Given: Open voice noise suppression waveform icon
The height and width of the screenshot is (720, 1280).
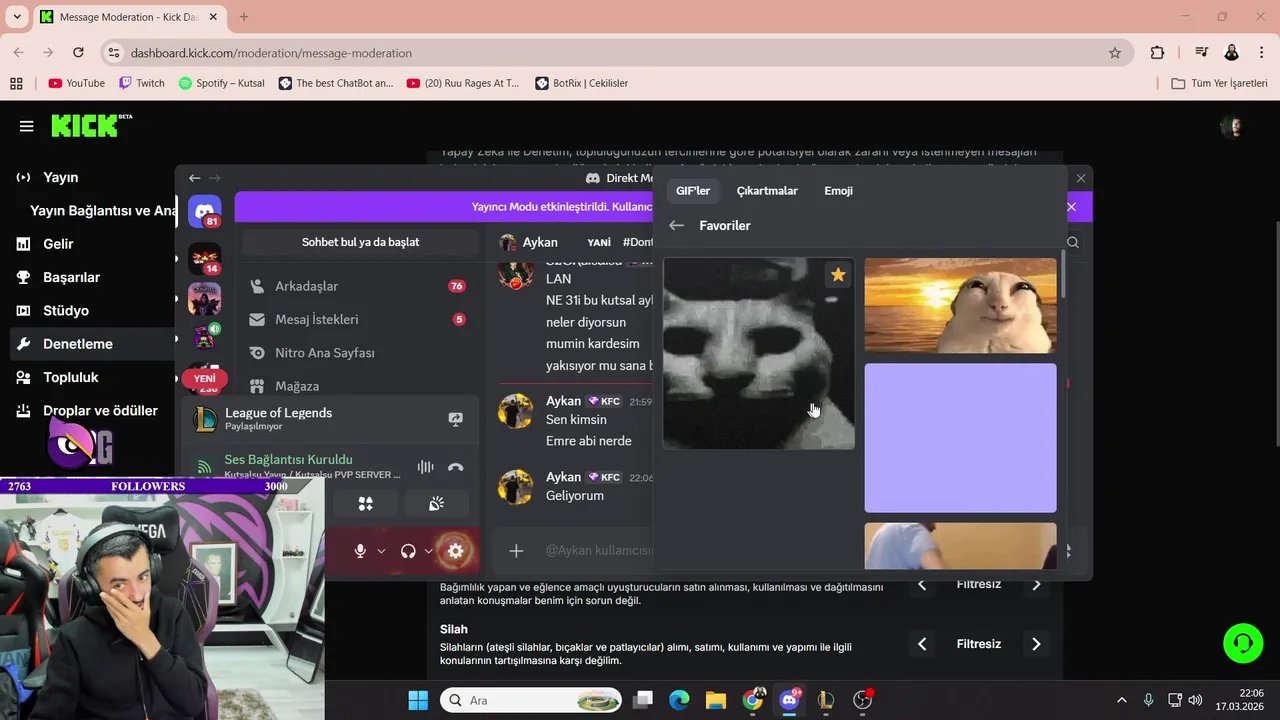Looking at the screenshot, I should point(425,467).
